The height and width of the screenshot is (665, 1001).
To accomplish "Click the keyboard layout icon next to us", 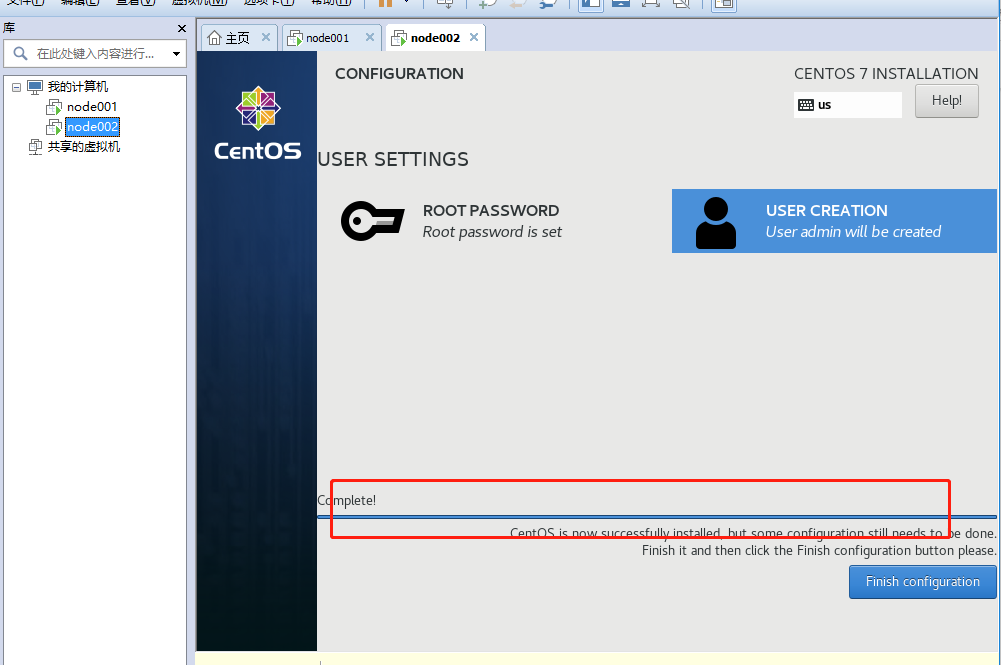I will pos(806,105).
